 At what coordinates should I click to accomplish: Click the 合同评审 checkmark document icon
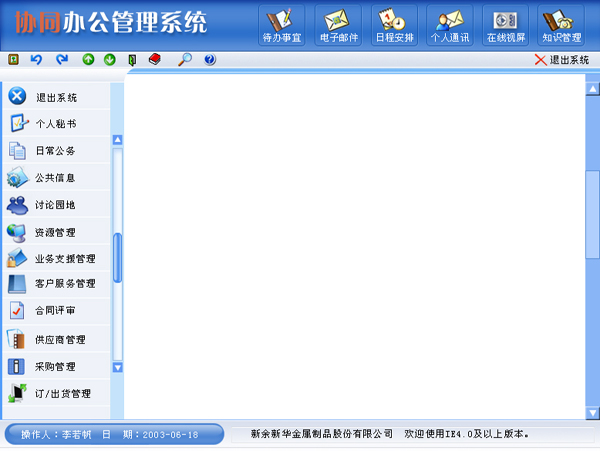(17, 310)
